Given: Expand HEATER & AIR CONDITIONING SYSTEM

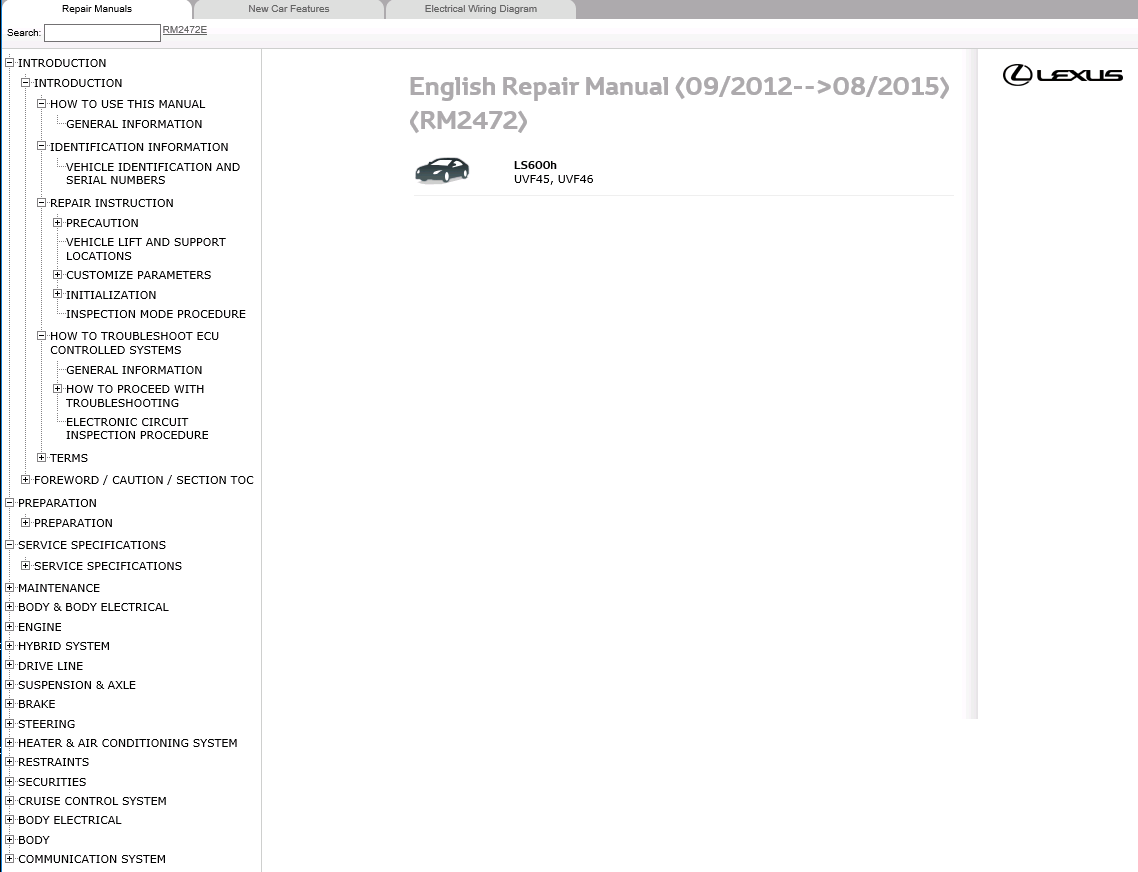Looking at the screenshot, I should click(x=9, y=742).
